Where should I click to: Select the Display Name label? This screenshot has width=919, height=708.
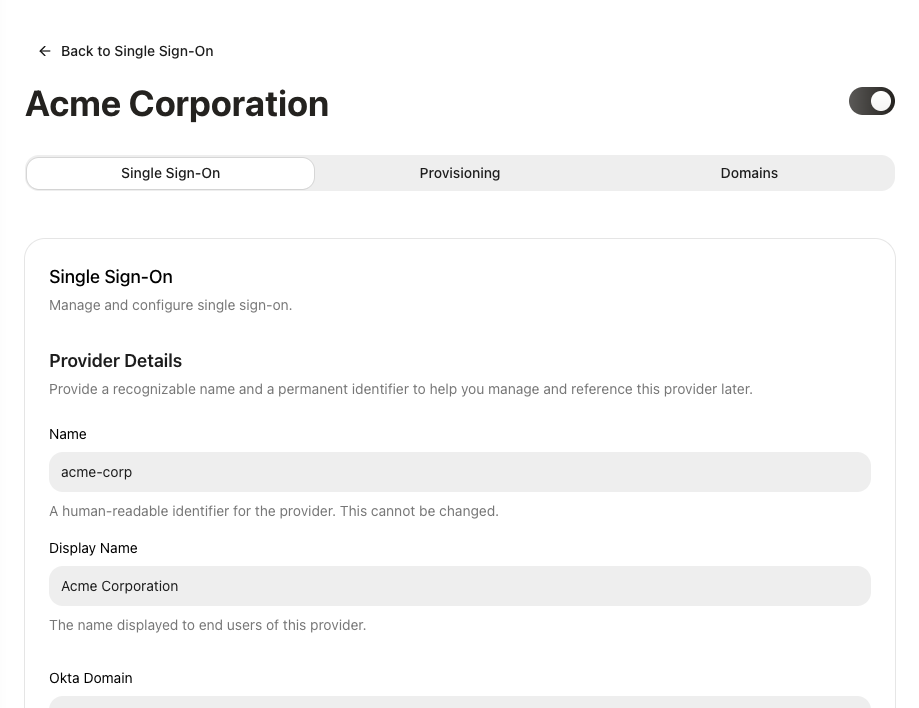93,548
